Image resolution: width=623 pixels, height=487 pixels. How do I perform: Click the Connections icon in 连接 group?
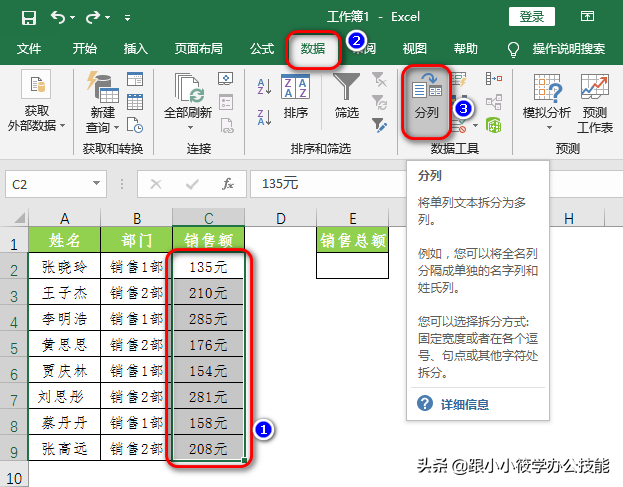[226, 79]
